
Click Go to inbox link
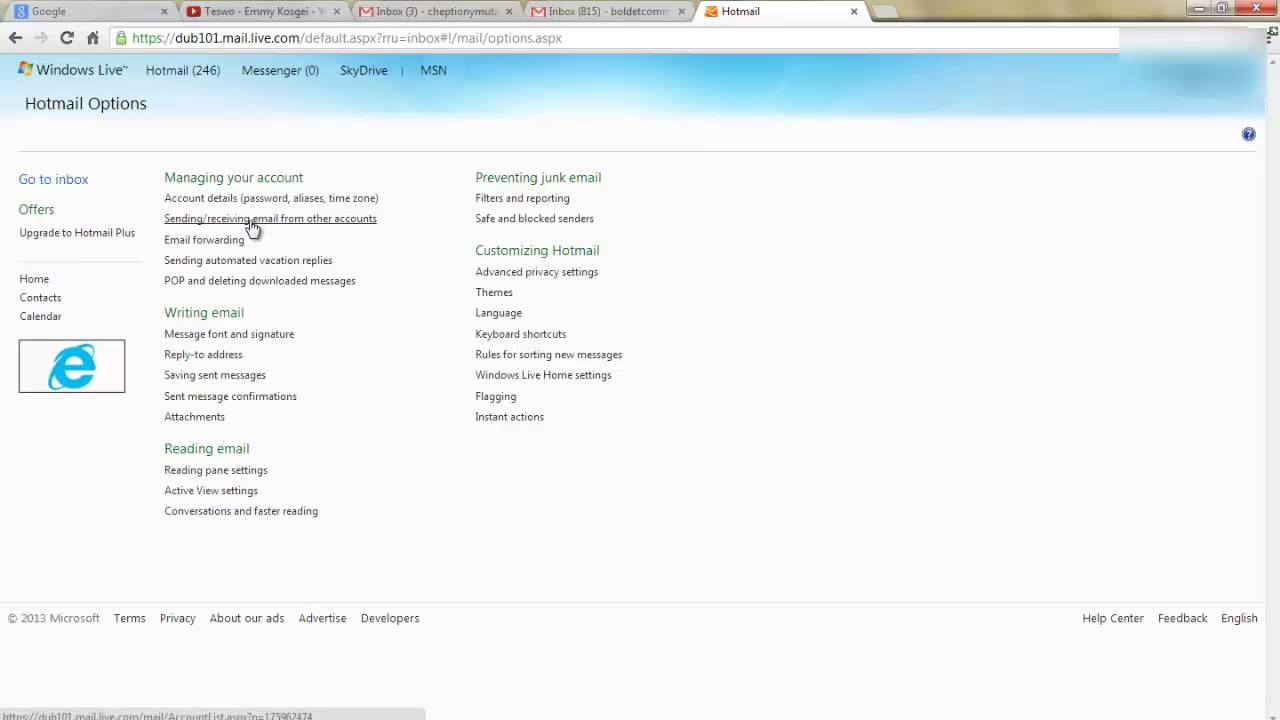tap(53, 179)
